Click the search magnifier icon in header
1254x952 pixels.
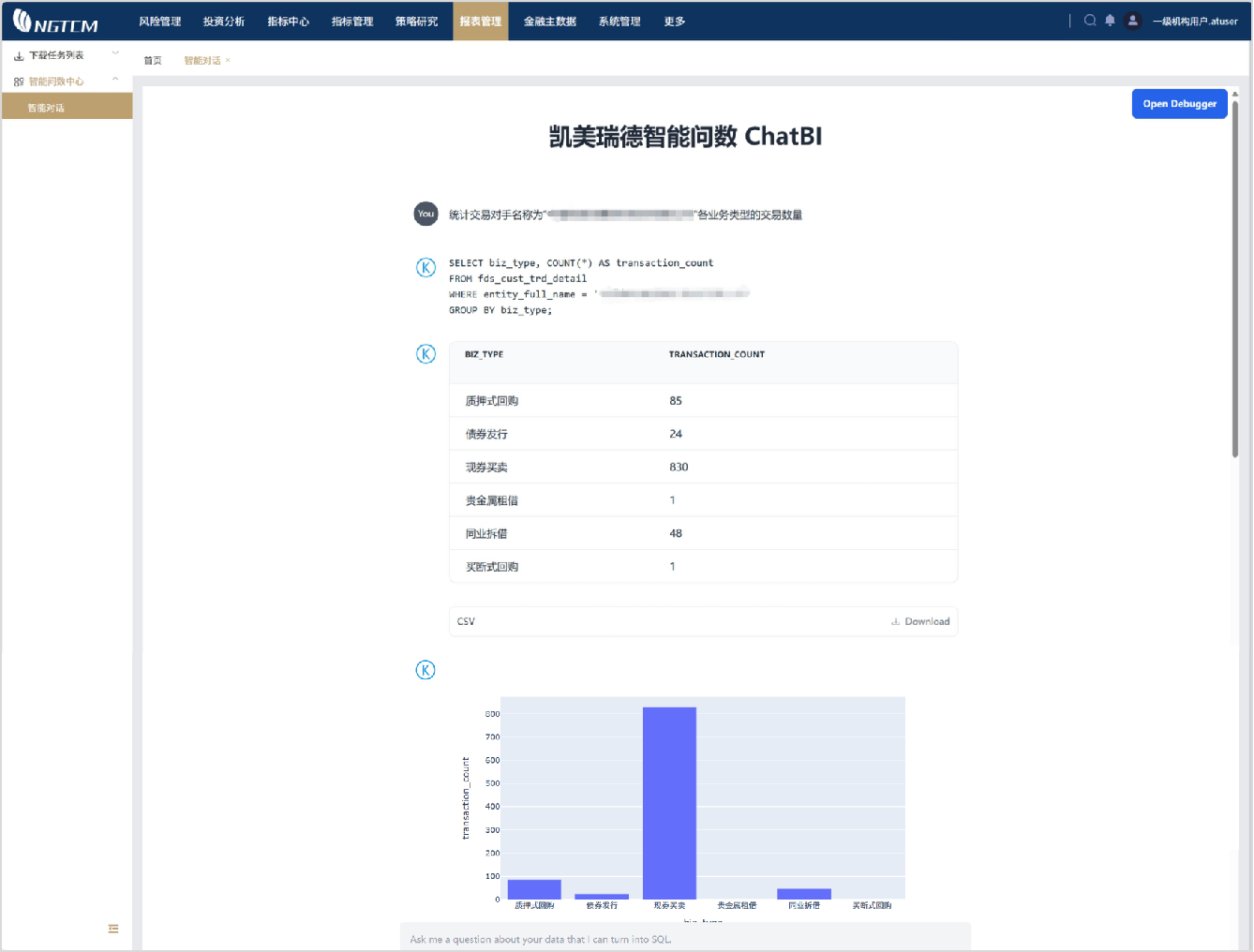tap(1090, 21)
